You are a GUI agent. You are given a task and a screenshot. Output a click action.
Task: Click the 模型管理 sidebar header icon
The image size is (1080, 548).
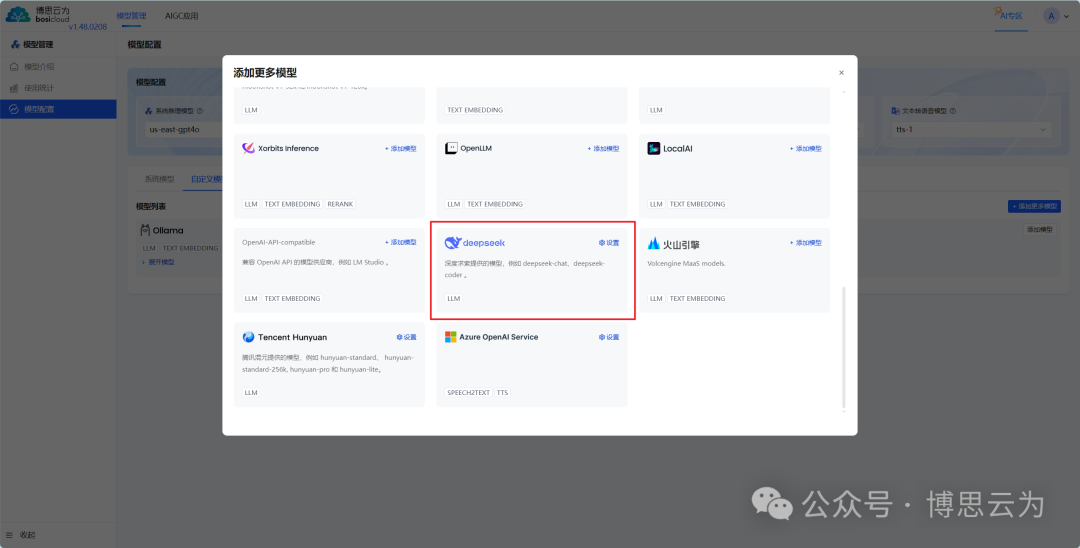pyautogui.click(x=15, y=45)
